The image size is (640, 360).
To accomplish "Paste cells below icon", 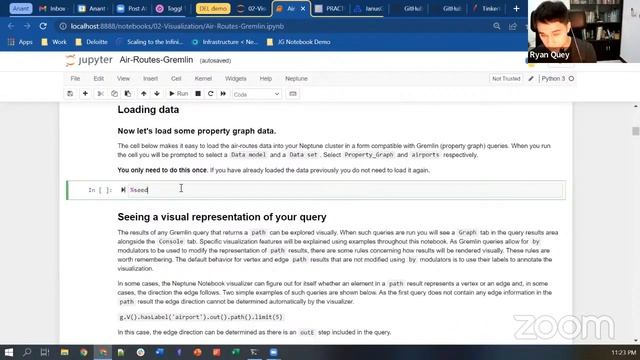I will pos(128,94).
